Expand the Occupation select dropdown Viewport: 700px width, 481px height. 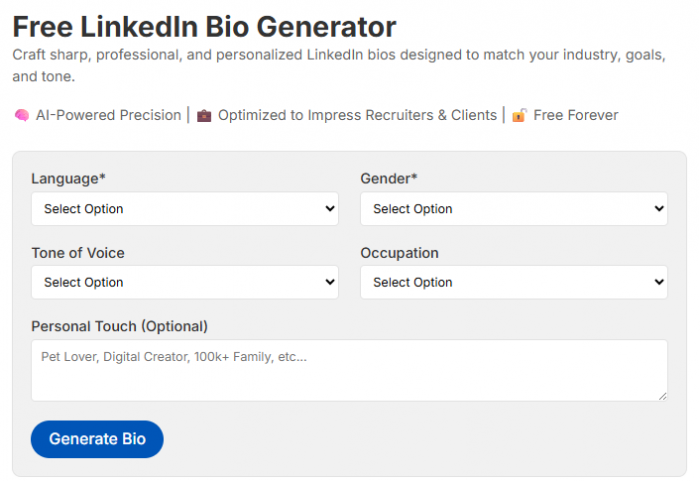[514, 282]
